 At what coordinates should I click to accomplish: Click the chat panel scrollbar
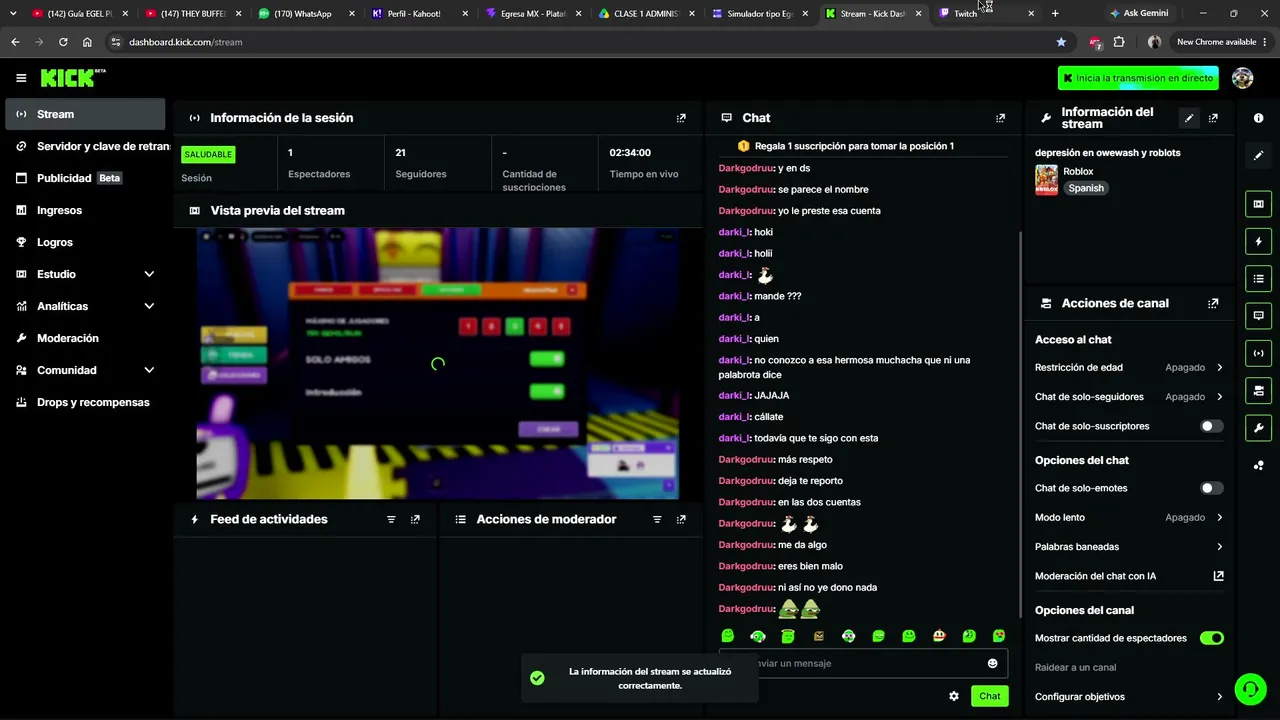click(1020, 425)
